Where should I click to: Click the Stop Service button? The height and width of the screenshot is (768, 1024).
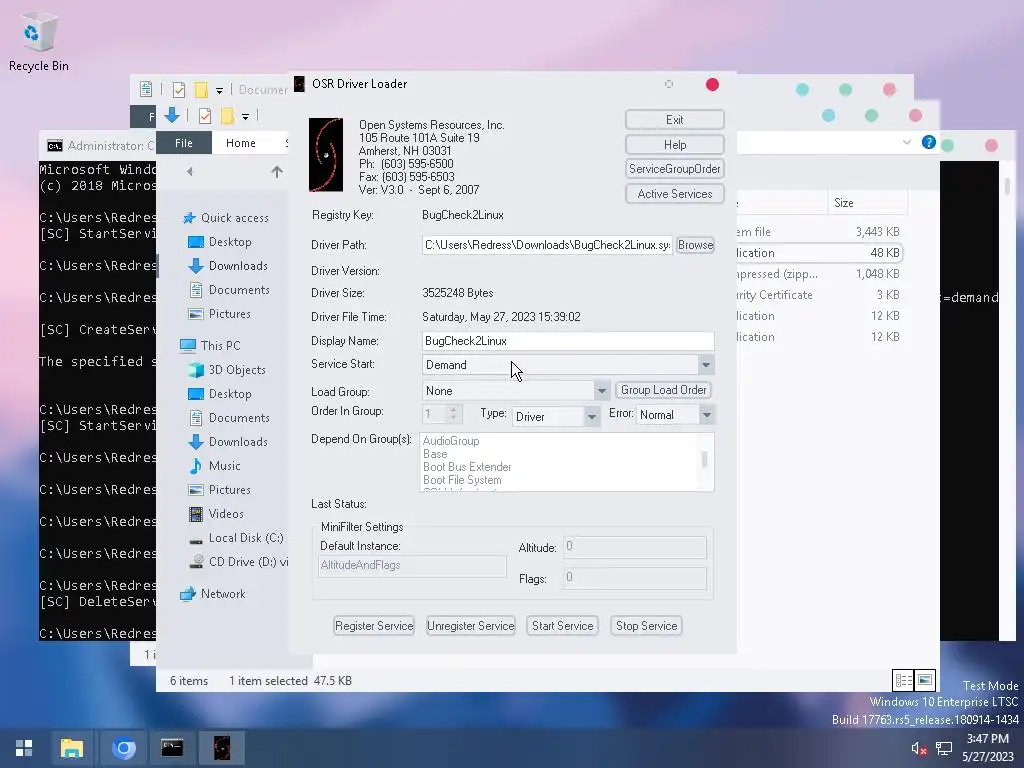pos(646,626)
